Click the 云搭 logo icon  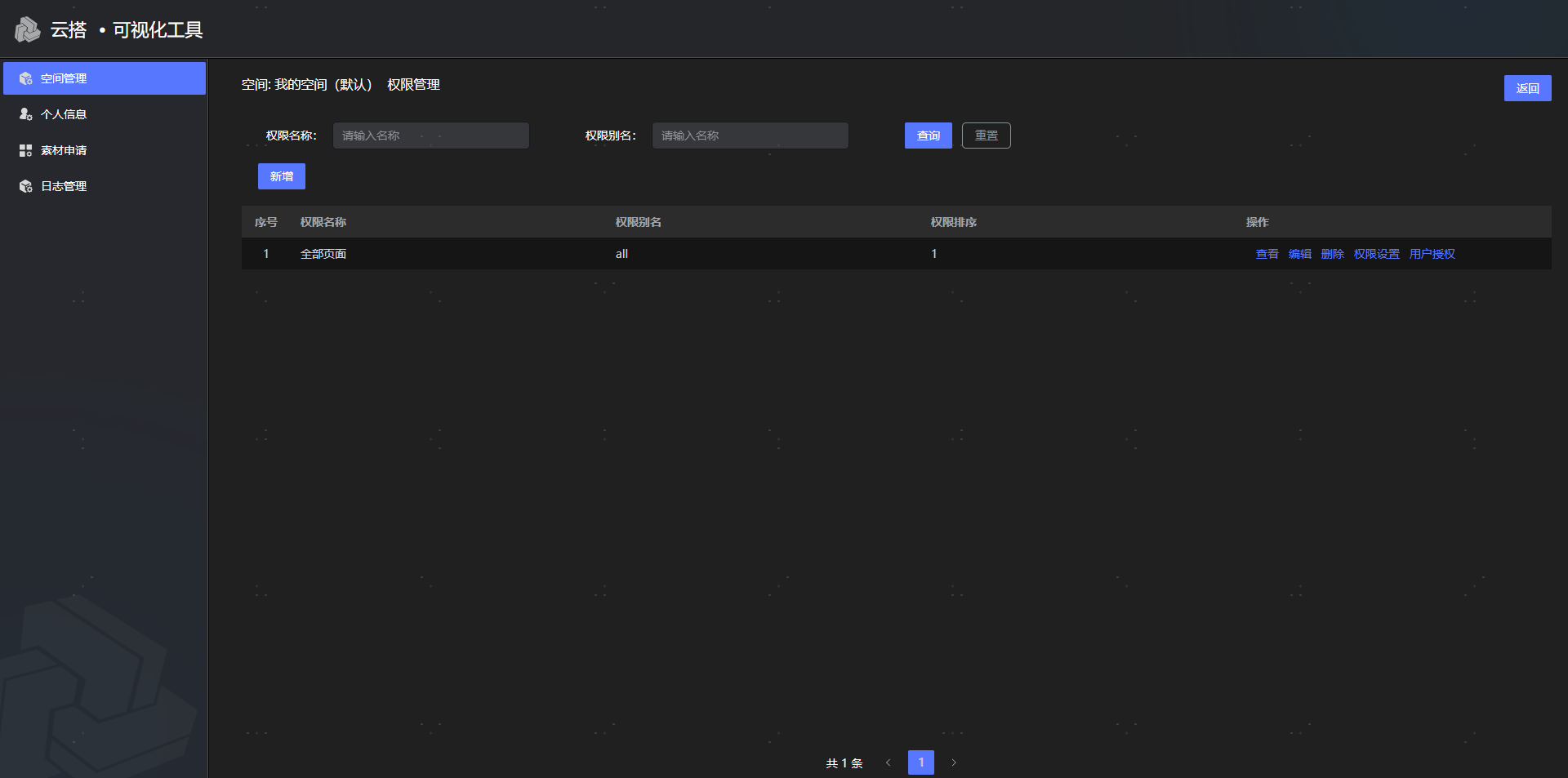pyautogui.click(x=27, y=30)
